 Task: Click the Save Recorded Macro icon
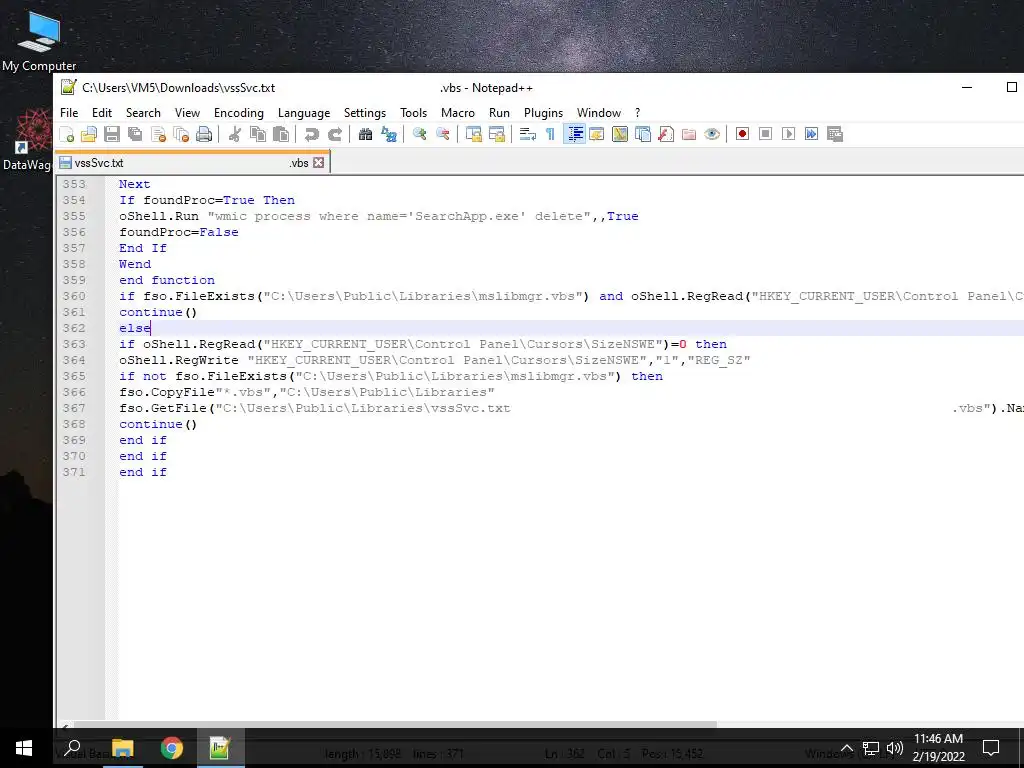[x=835, y=135]
